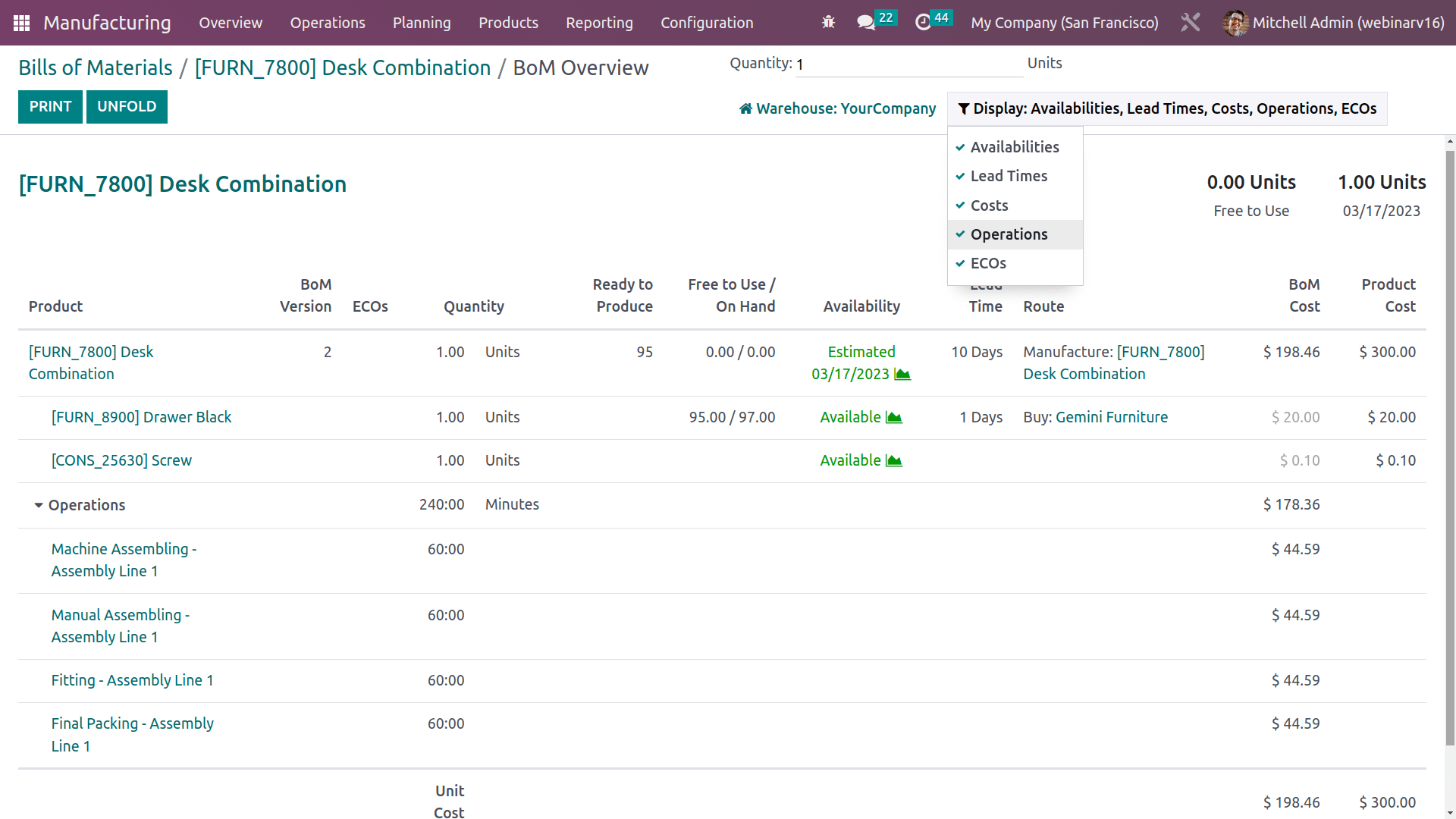Click Gemini Furniture supplier link

[1112, 417]
